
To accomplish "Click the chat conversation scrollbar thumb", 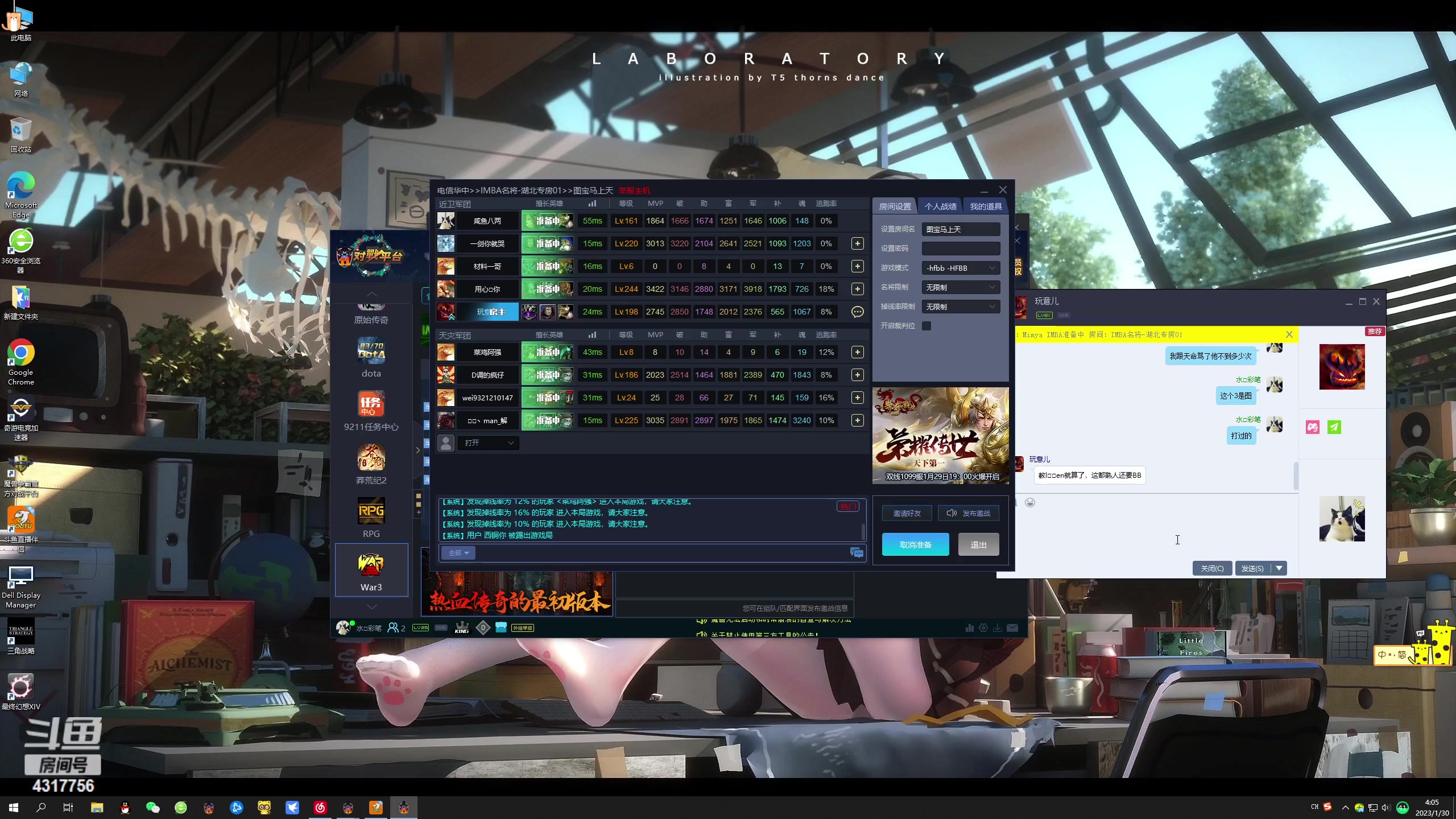I will pos(1296,476).
